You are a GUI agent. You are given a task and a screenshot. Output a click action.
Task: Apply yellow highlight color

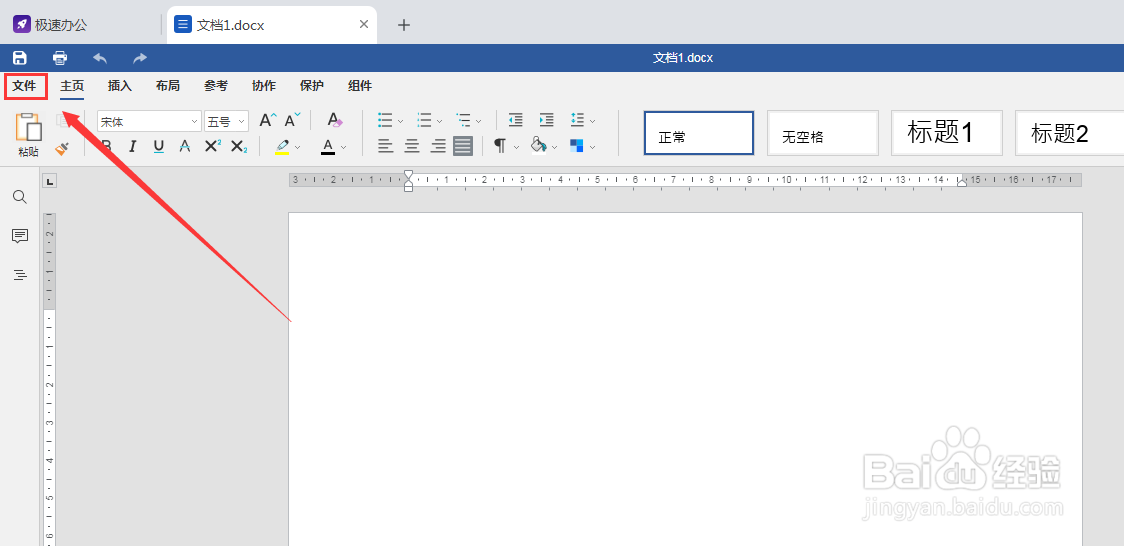282,146
